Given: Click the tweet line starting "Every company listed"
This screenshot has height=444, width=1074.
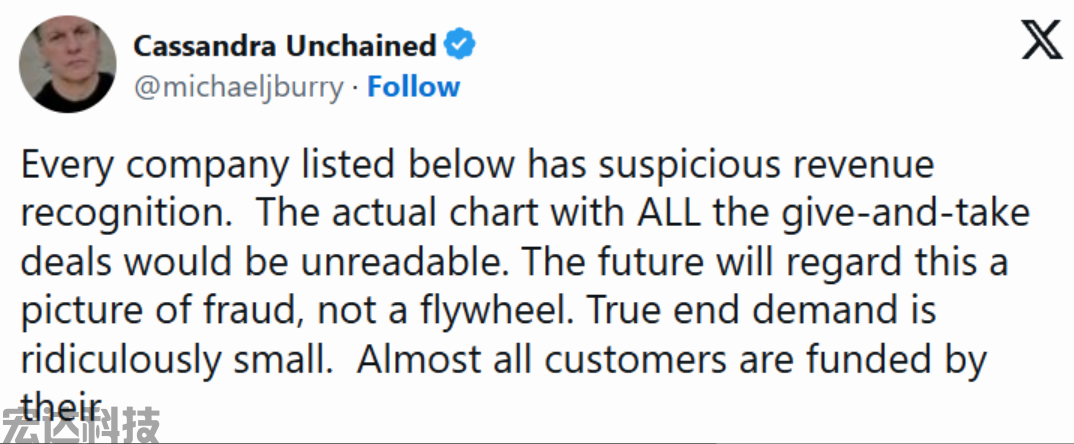Looking at the screenshot, I should (x=476, y=165).
